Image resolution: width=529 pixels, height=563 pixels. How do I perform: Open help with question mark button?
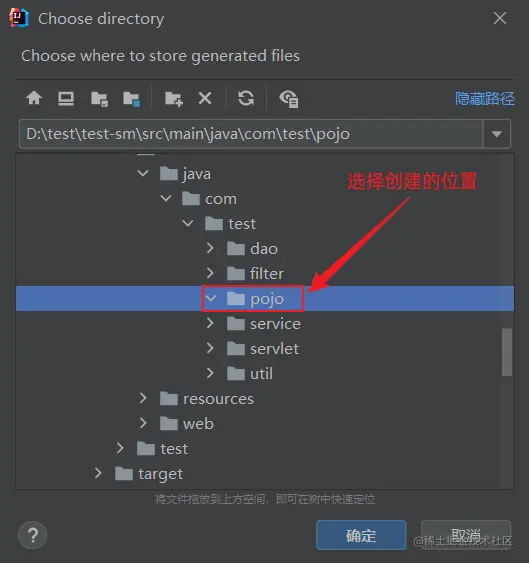point(33,535)
